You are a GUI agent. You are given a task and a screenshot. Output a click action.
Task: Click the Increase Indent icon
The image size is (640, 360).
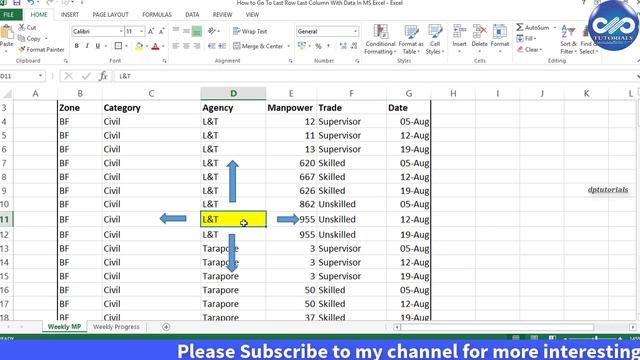point(222,46)
